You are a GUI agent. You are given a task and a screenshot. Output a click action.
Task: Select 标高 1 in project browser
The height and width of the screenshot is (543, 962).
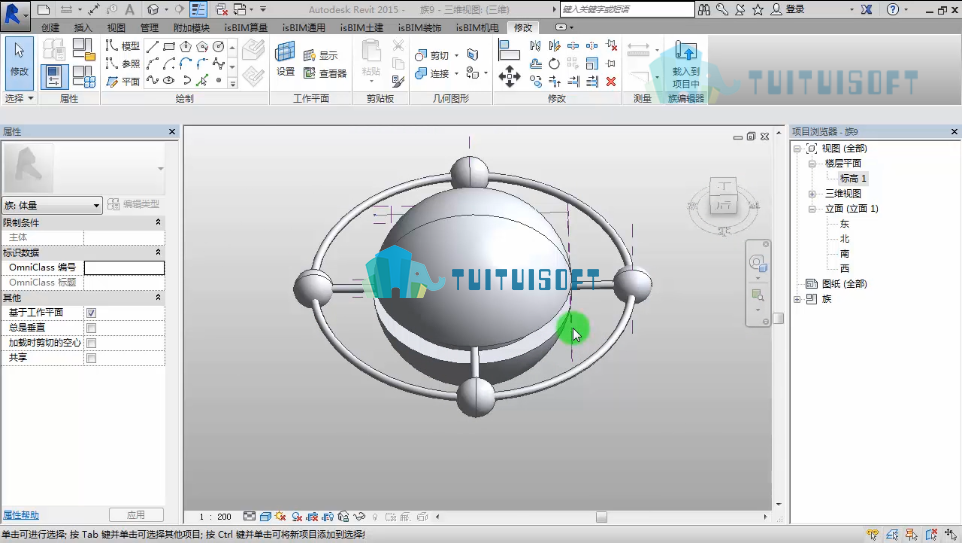[853, 179]
